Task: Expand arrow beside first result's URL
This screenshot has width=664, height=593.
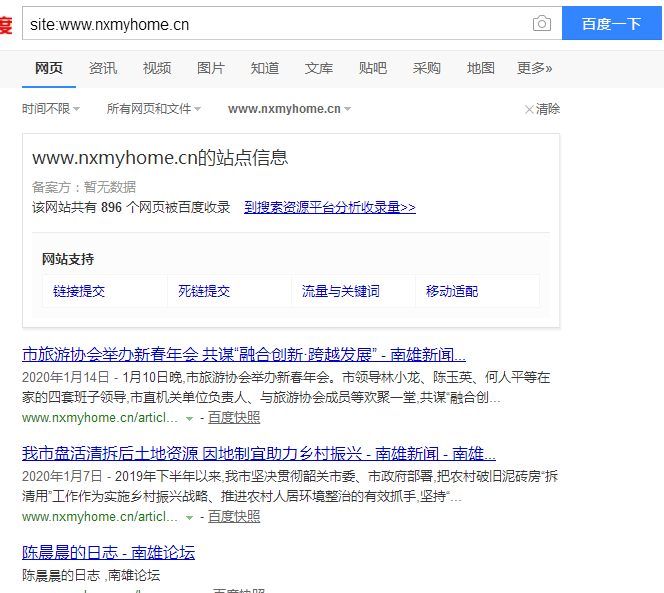Action: 189,418
